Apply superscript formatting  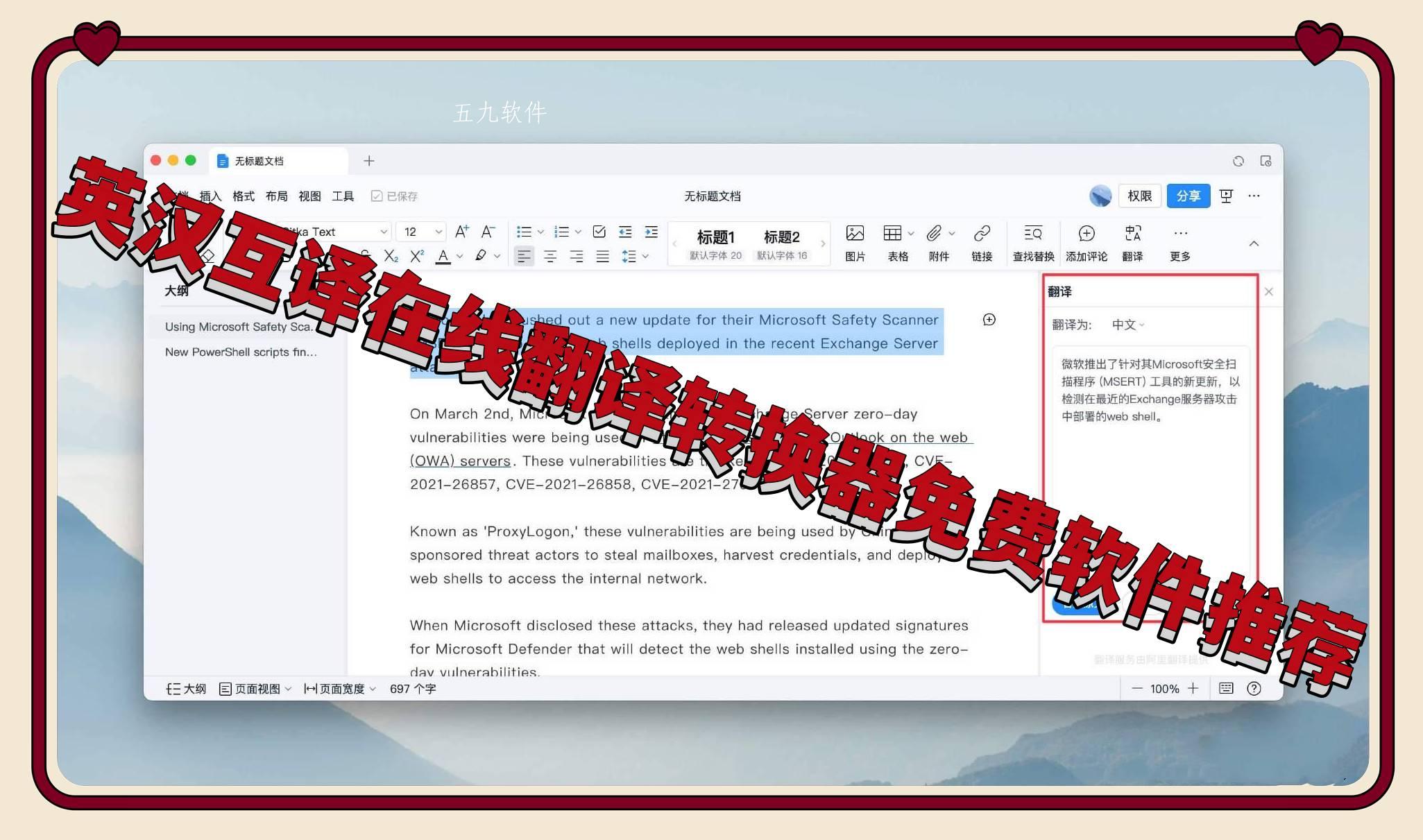(416, 256)
